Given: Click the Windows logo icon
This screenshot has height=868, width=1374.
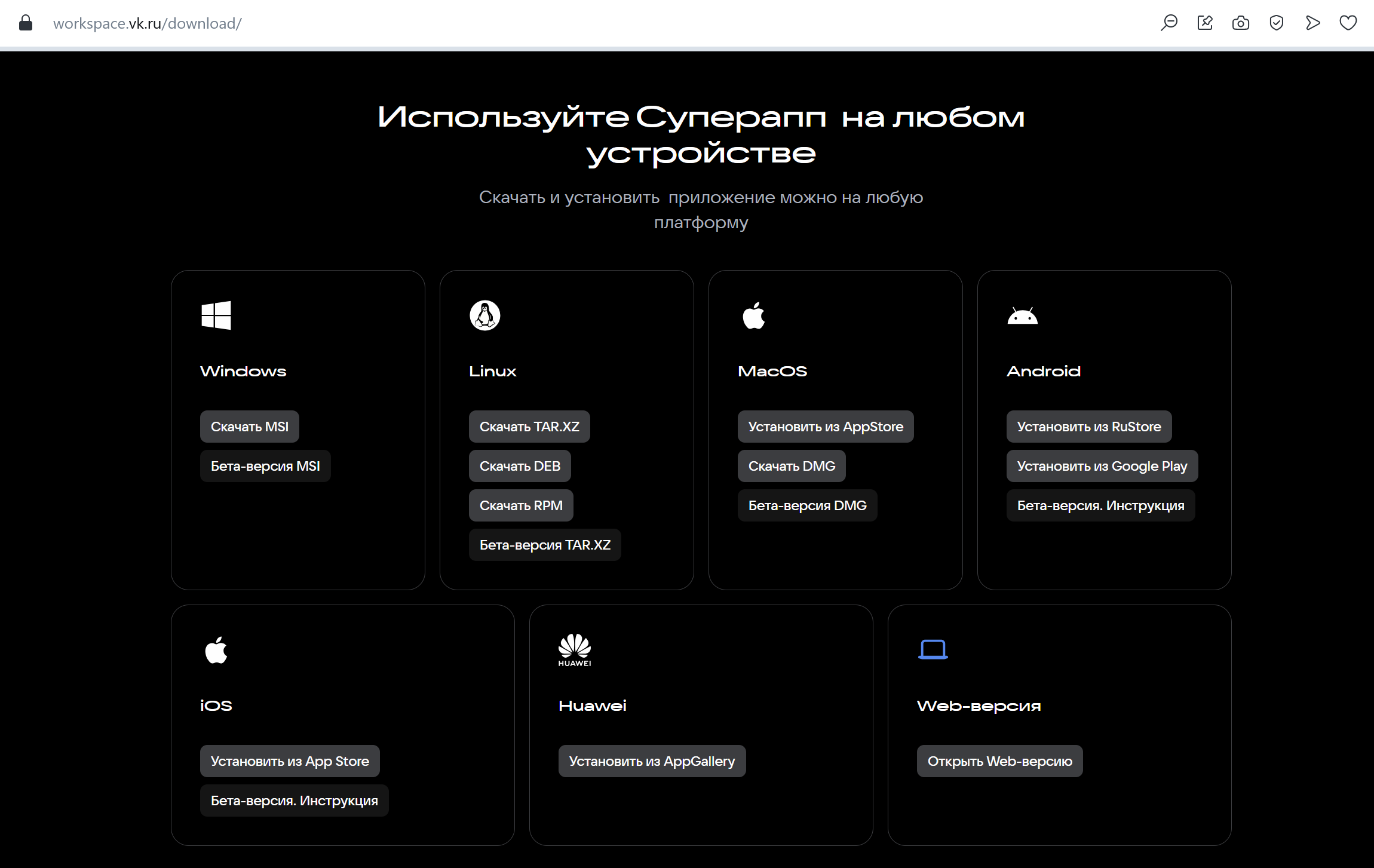Looking at the screenshot, I should (216, 315).
